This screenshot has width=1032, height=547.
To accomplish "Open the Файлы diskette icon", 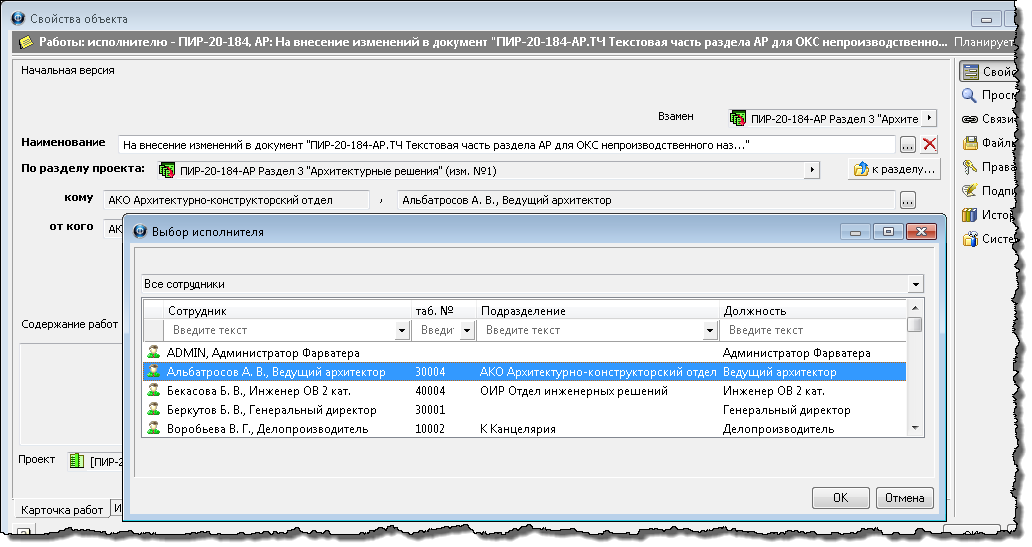I will (x=969, y=143).
